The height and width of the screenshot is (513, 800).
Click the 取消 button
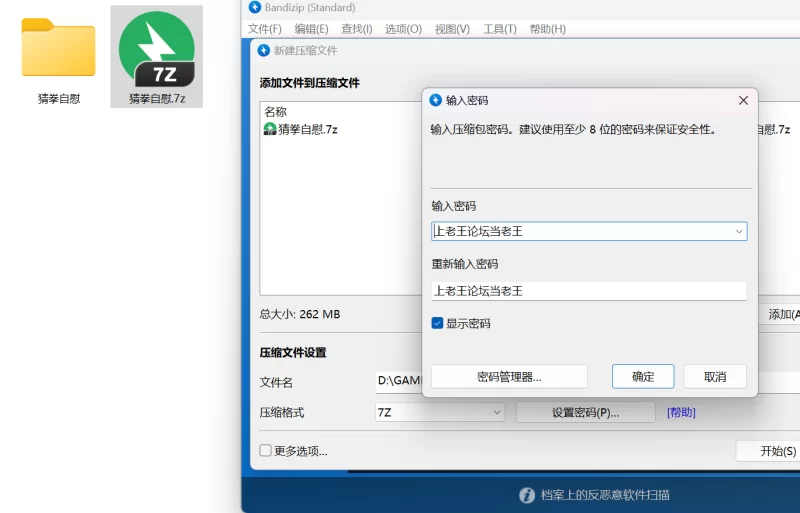coord(714,376)
